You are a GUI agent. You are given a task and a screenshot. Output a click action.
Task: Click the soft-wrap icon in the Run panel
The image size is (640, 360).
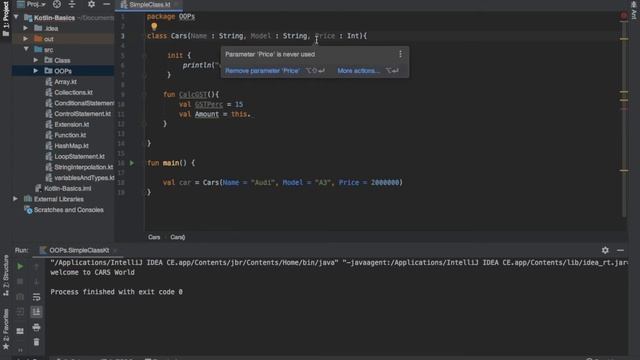point(36,297)
